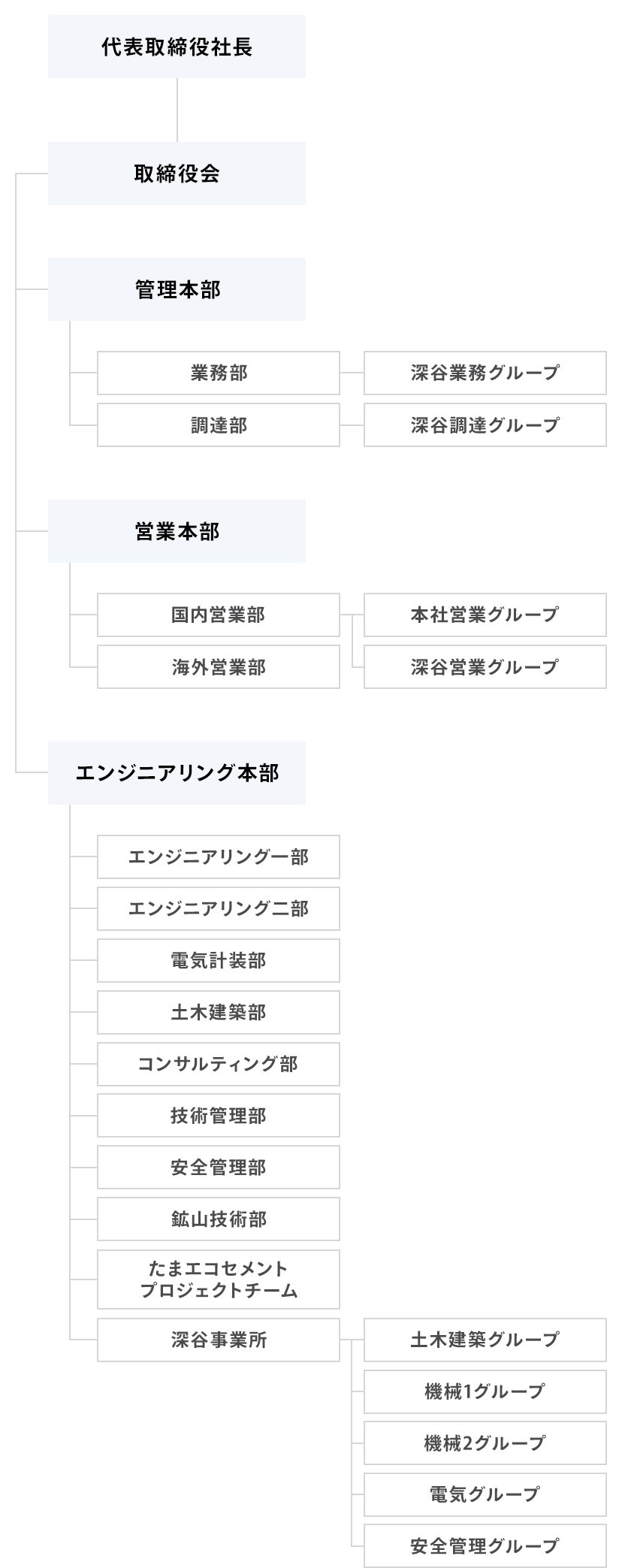The image size is (622, 1568).
Task: Select the 海外営業部 box
Action: [x=218, y=667]
